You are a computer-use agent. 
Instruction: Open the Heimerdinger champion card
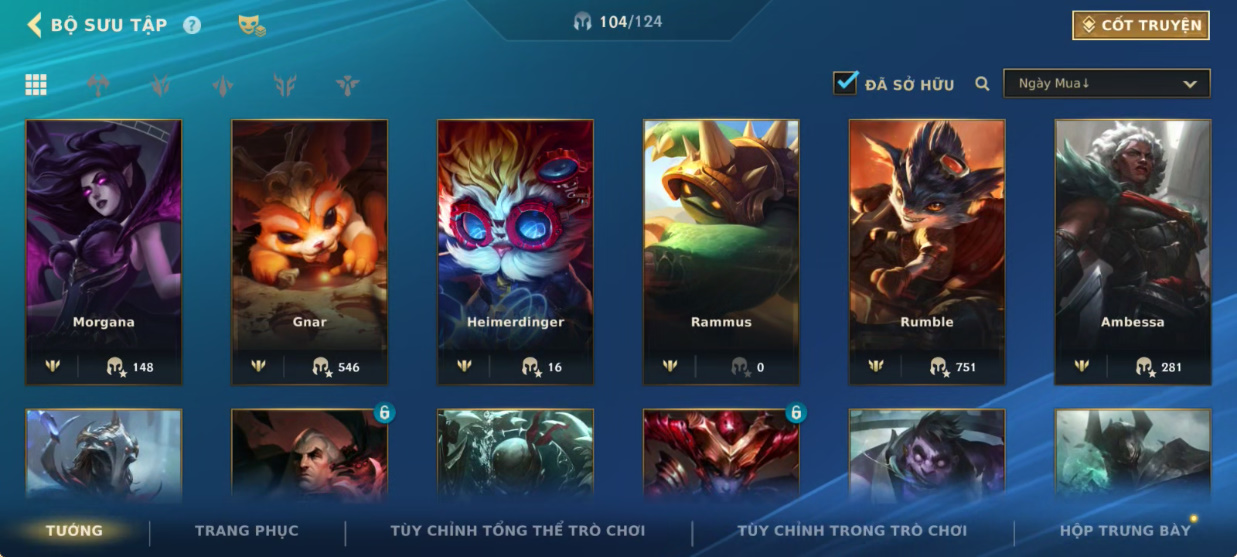tap(515, 252)
